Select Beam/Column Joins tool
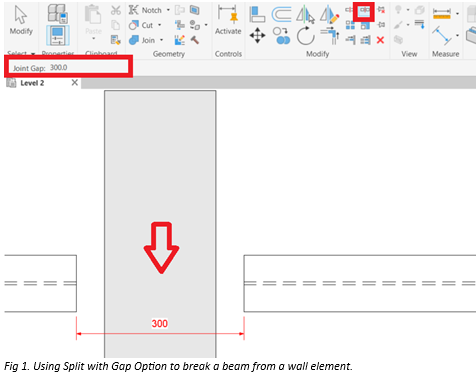The height and width of the screenshot is (374, 476). pyautogui.click(x=180, y=25)
